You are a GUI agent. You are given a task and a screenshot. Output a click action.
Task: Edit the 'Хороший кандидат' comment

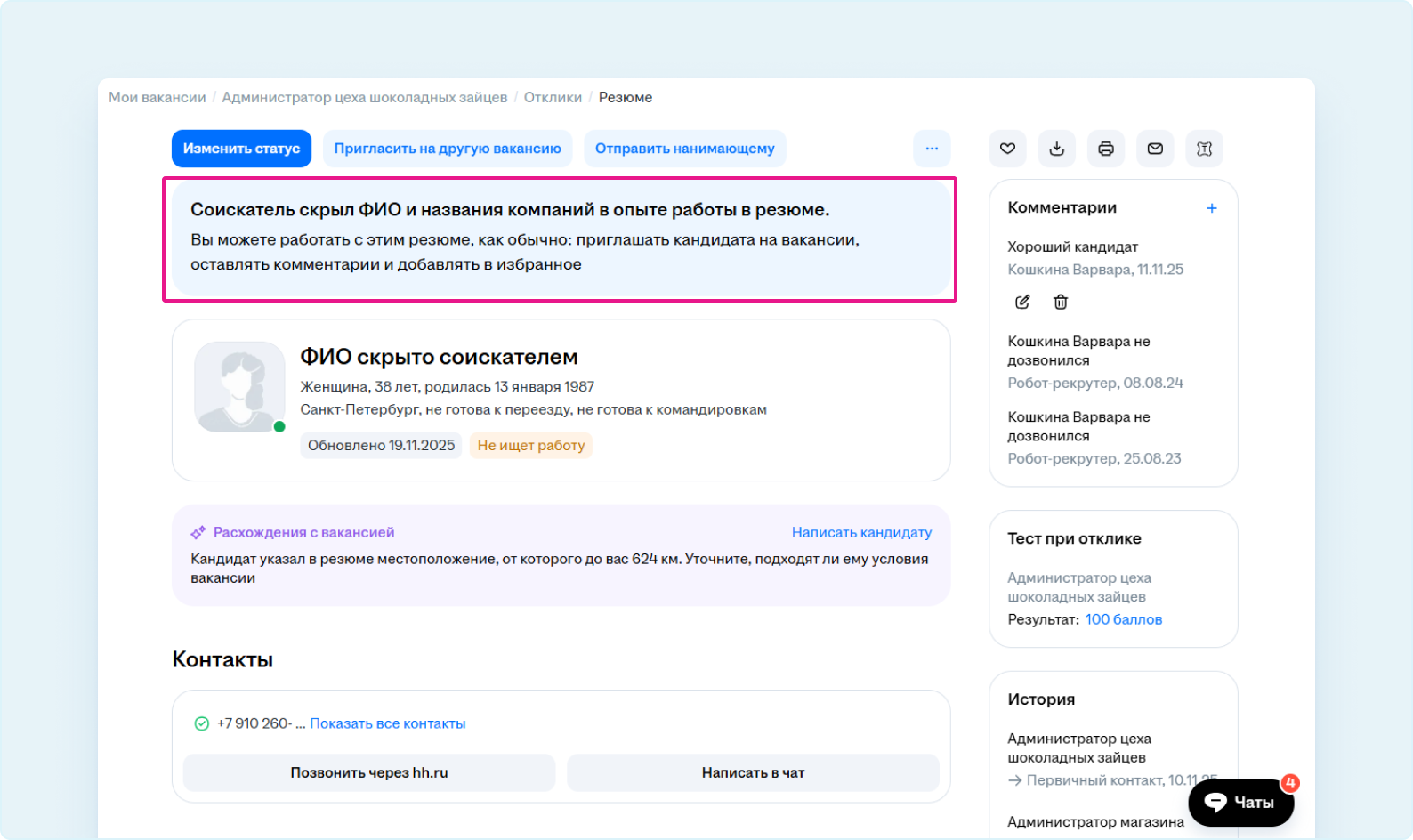coord(1022,303)
